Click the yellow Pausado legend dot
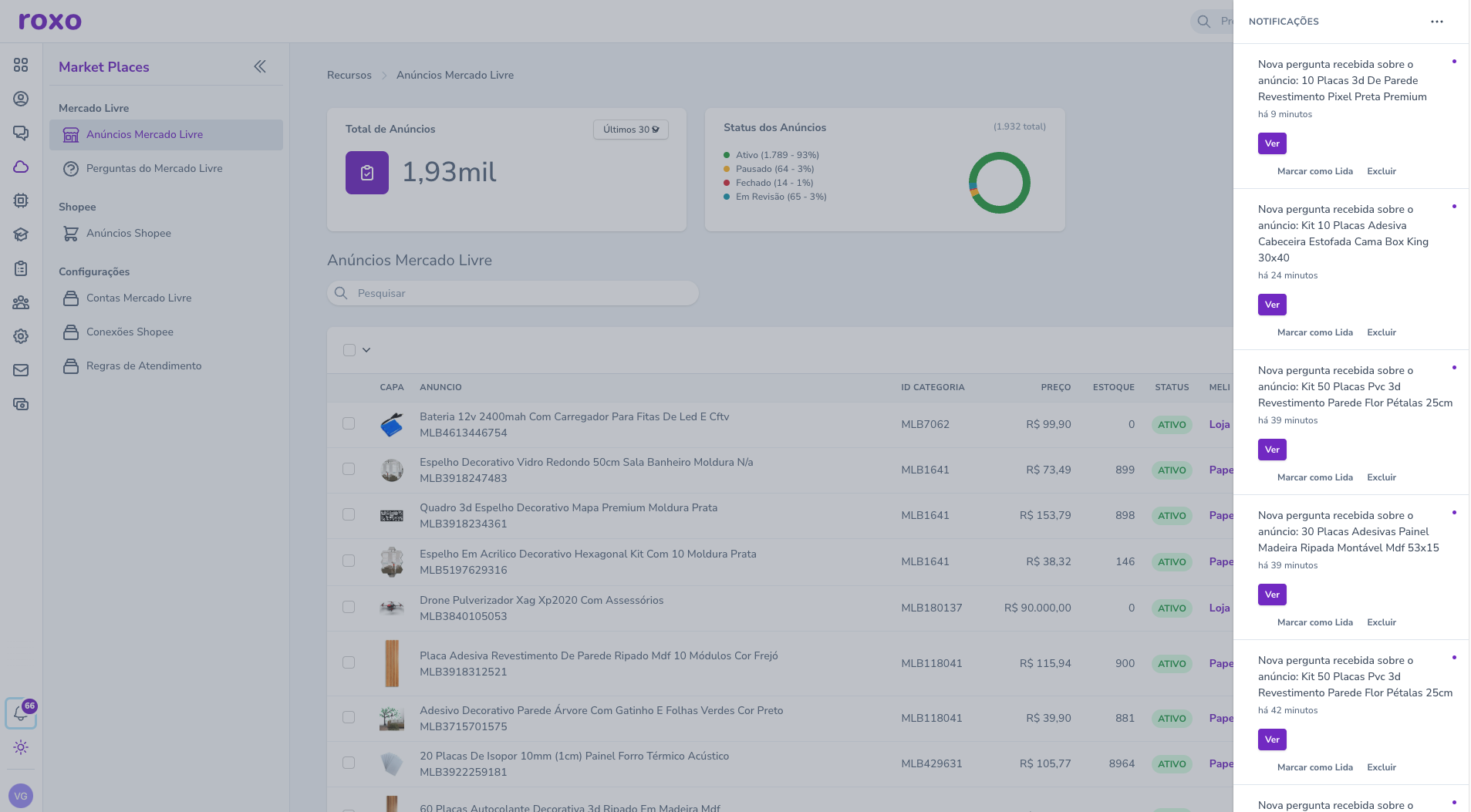Image resolution: width=1471 pixels, height=812 pixels. [x=727, y=169]
